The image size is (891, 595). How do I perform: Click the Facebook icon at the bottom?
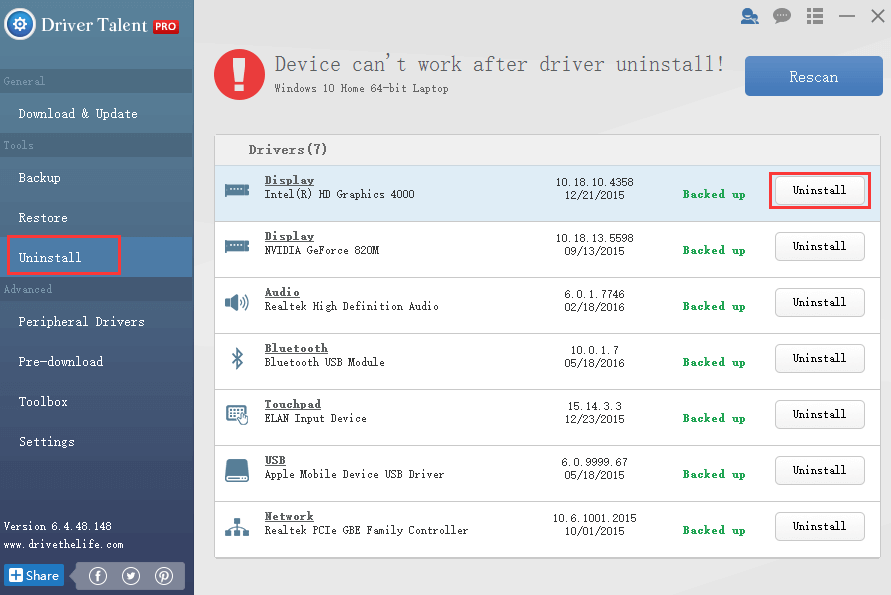pyautogui.click(x=97, y=576)
